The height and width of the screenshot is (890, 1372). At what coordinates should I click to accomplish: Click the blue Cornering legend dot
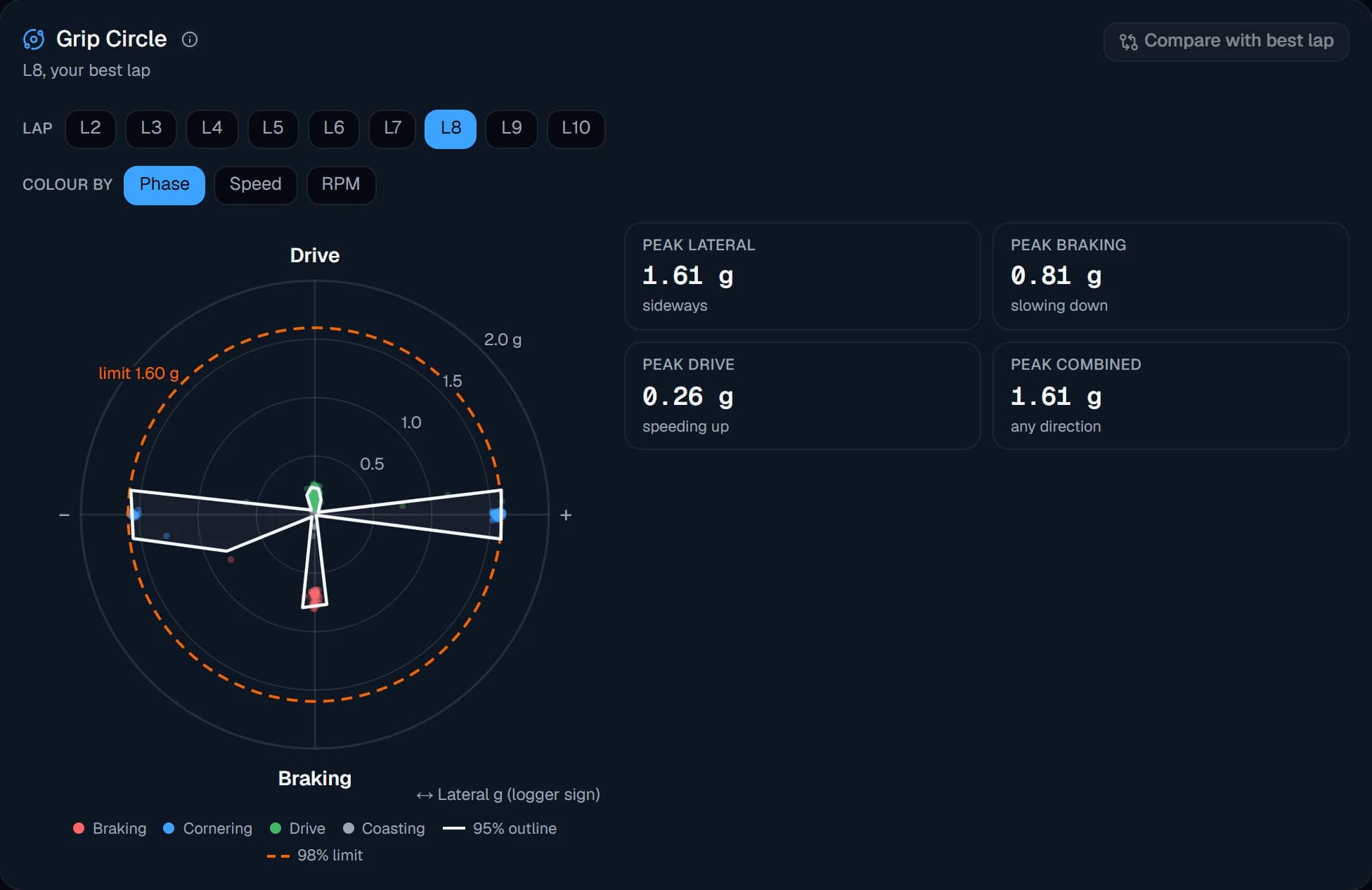[x=169, y=829]
